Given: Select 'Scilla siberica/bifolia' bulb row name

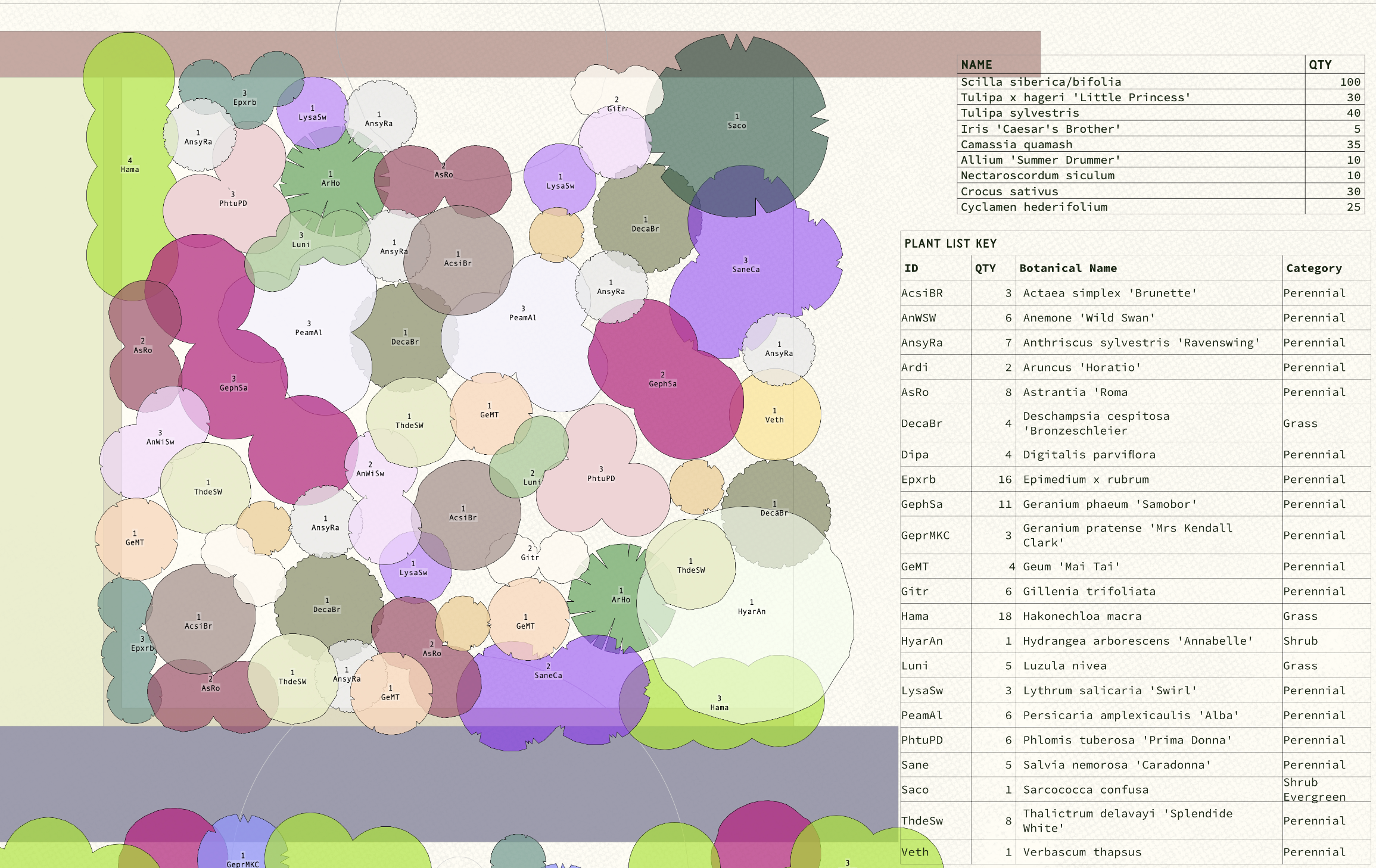Looking at the screenshot, I should coord(1041,82).
